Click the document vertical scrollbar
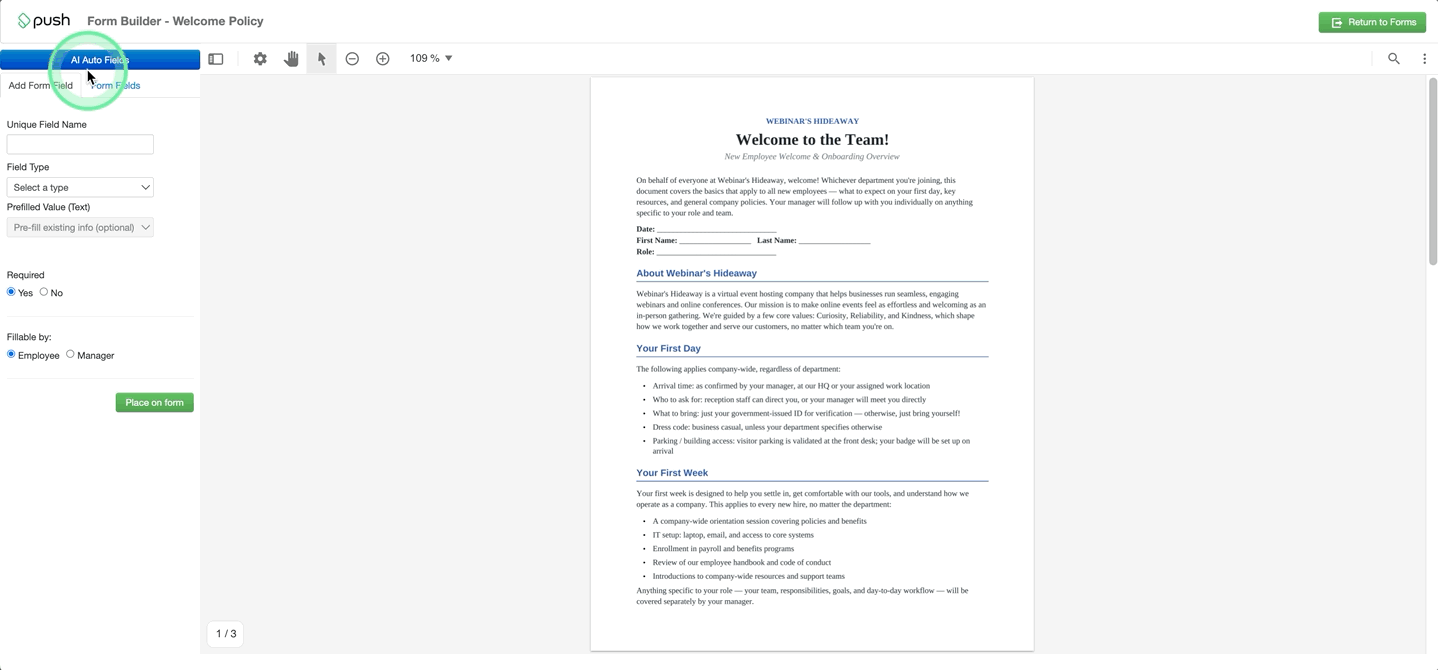1438x670 pixels. (x=1432, y=170)
